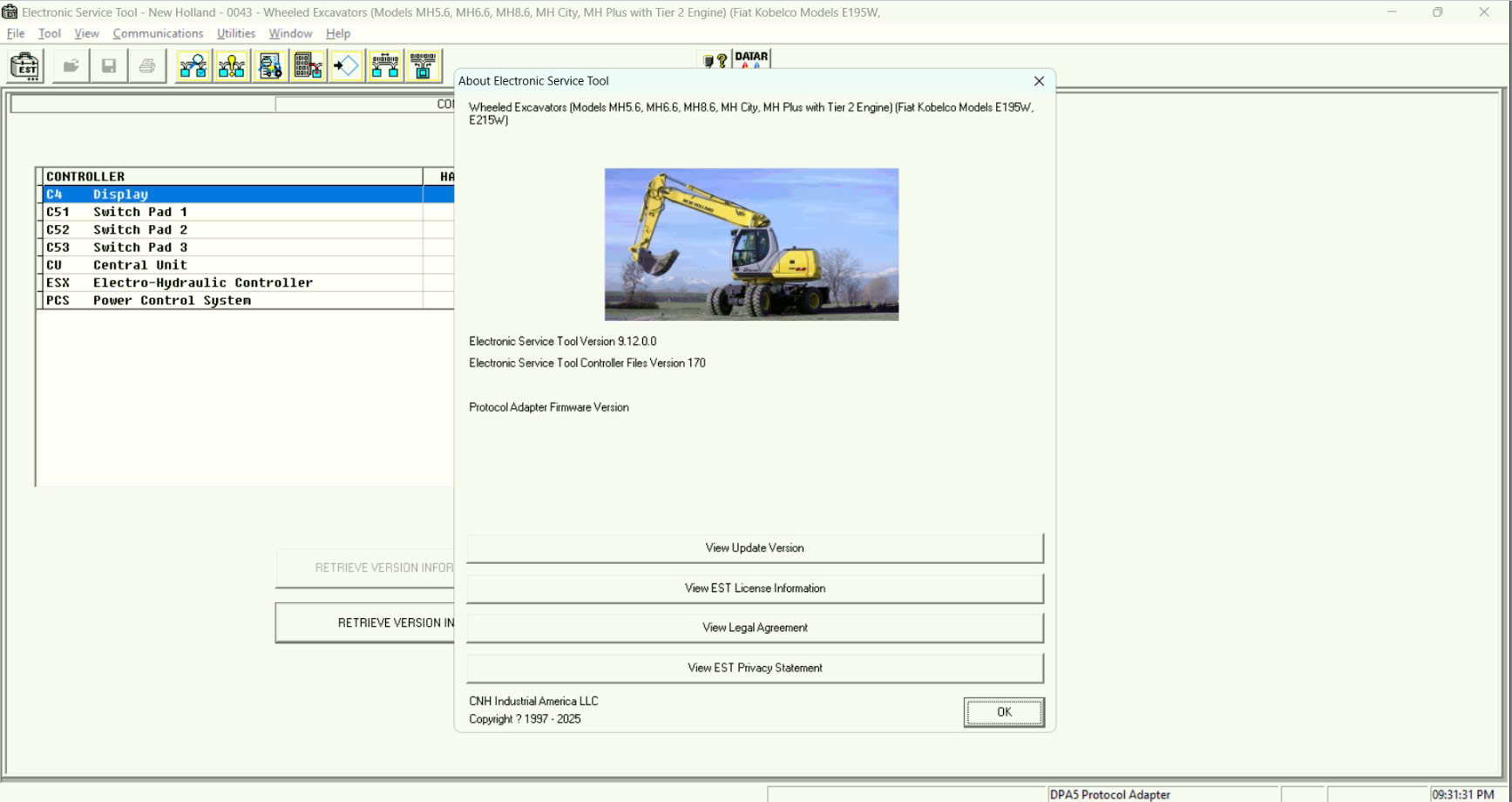Open controller status icon with magnifying glass

point(193,66)
